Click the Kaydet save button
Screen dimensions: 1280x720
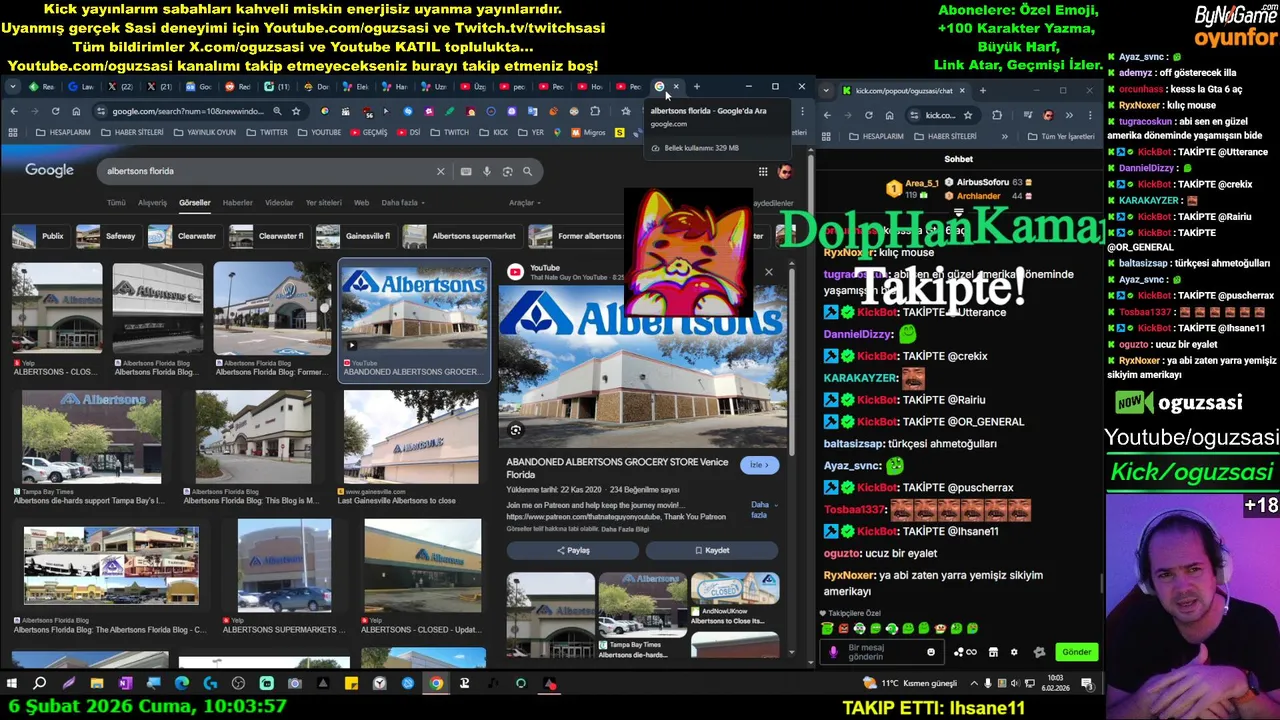[712, 550]
